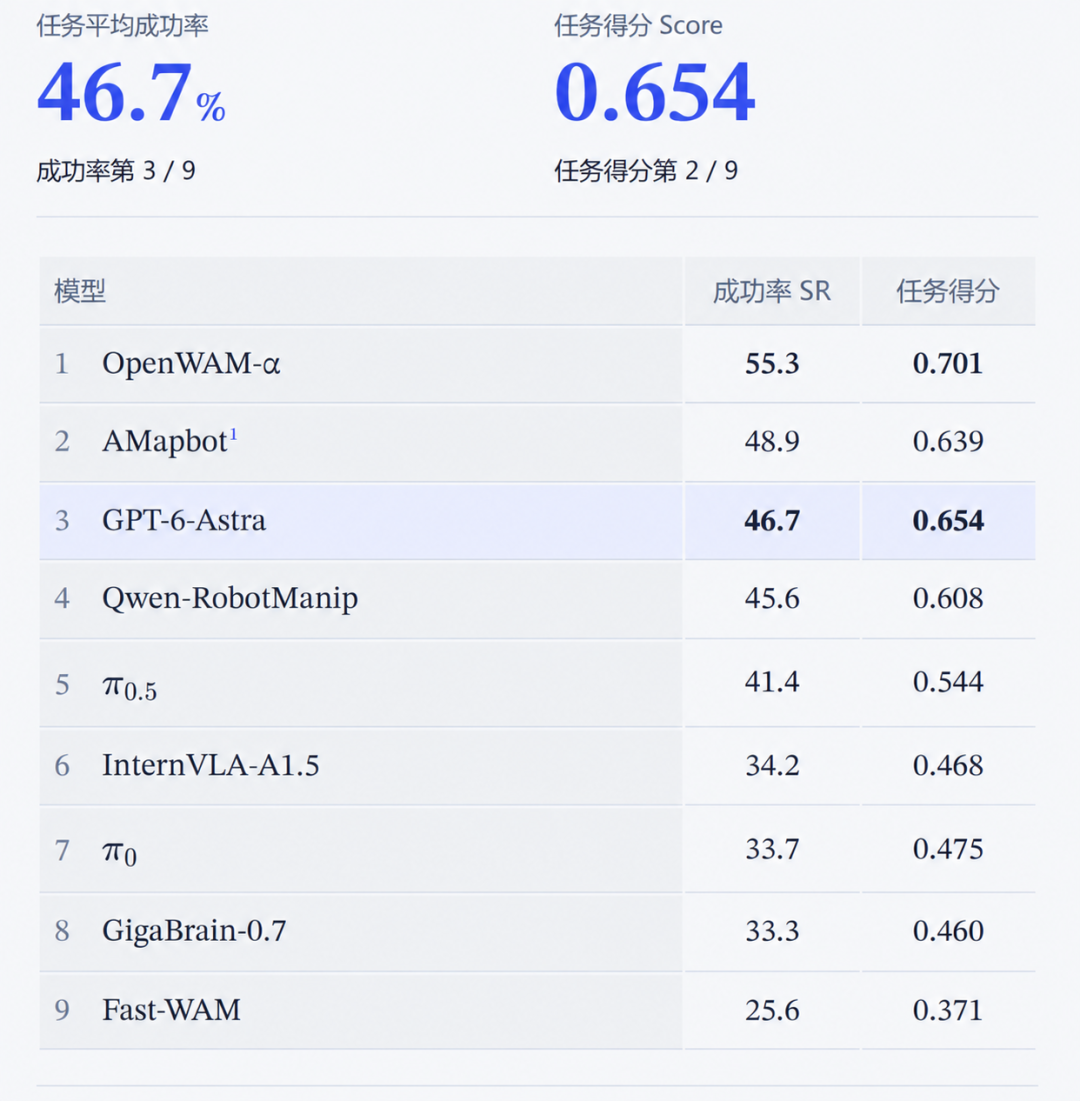This screenshot has height=1101, width=1080.
Task: Click InternVLA-A1.5 success rate 34.2
Action: point(772,765)
